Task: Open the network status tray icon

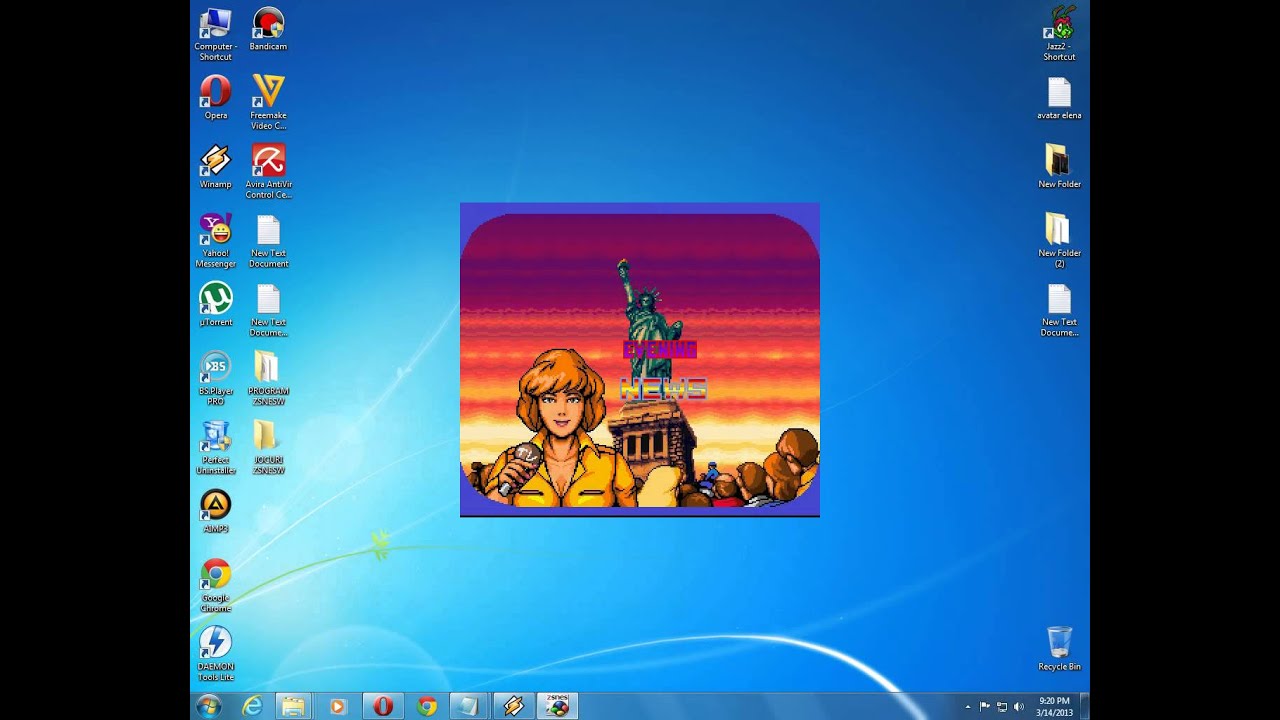Action: click(x=1002, y=706)
